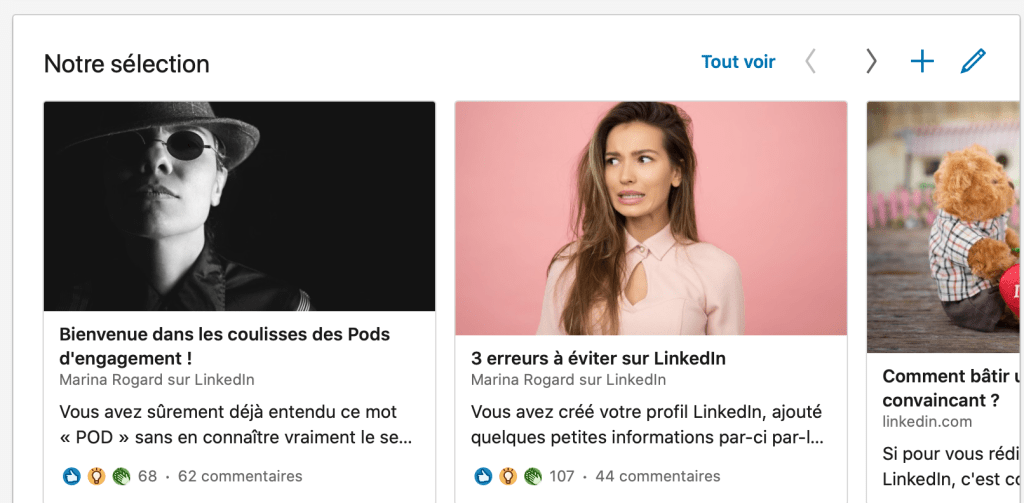
Task: Open "3 erreurs à éviter sur LinkedIn" title
Action: pos(598,358)
